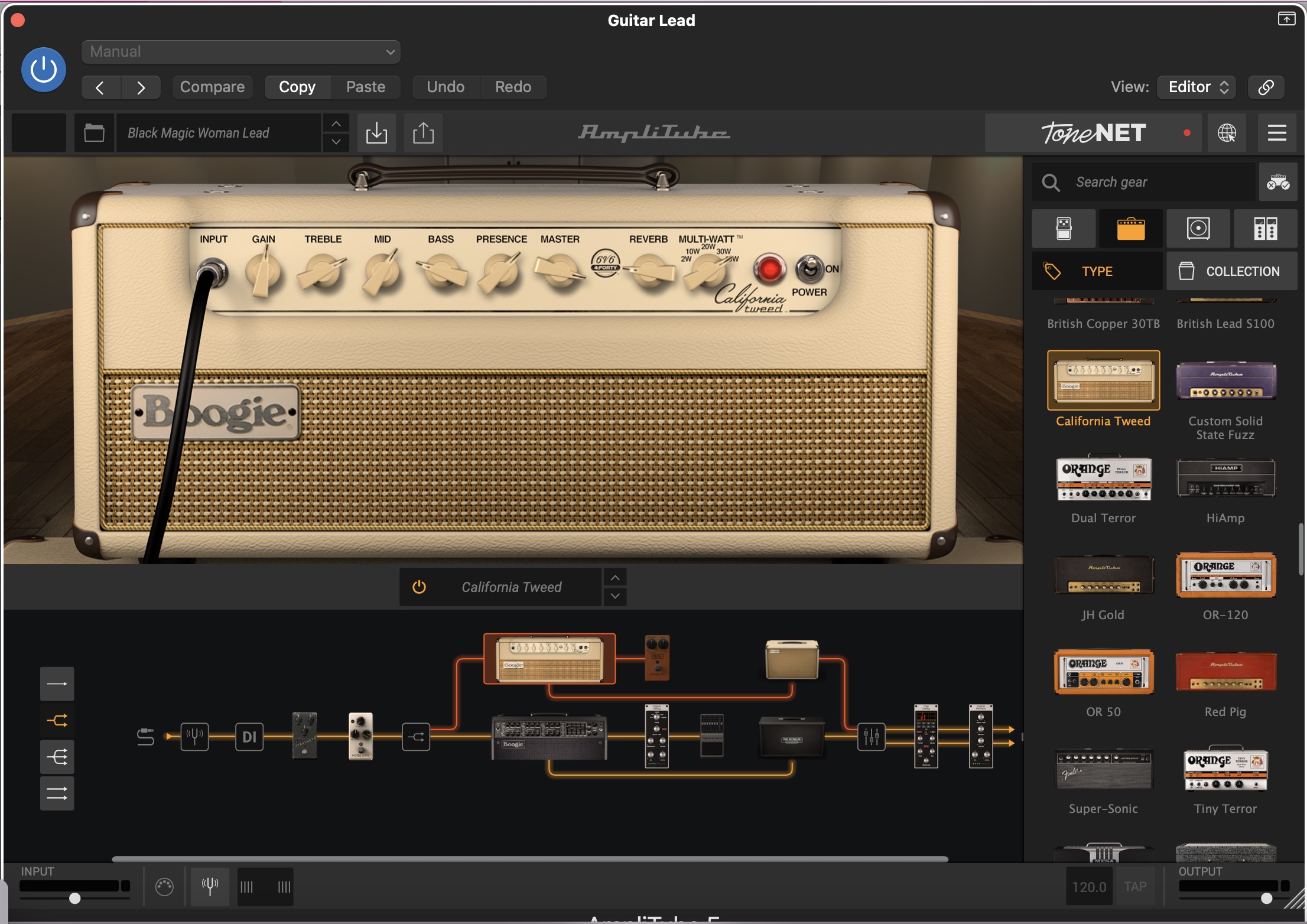This screenshot has width=1307, height=924.
Task: Click the 120.0 tempo field
Action: coord(1089,887)
